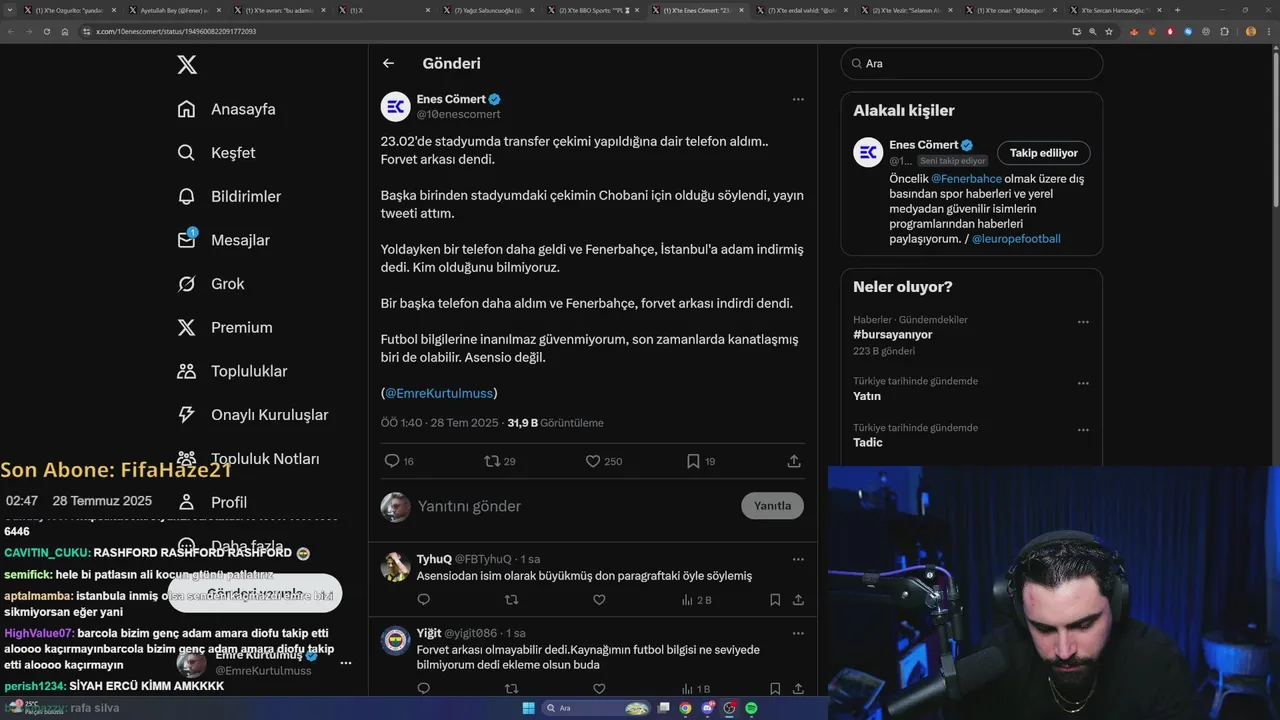Open more options for the Tadic trend
Screen dimensions: 1280x720
tap(1083, 430)
